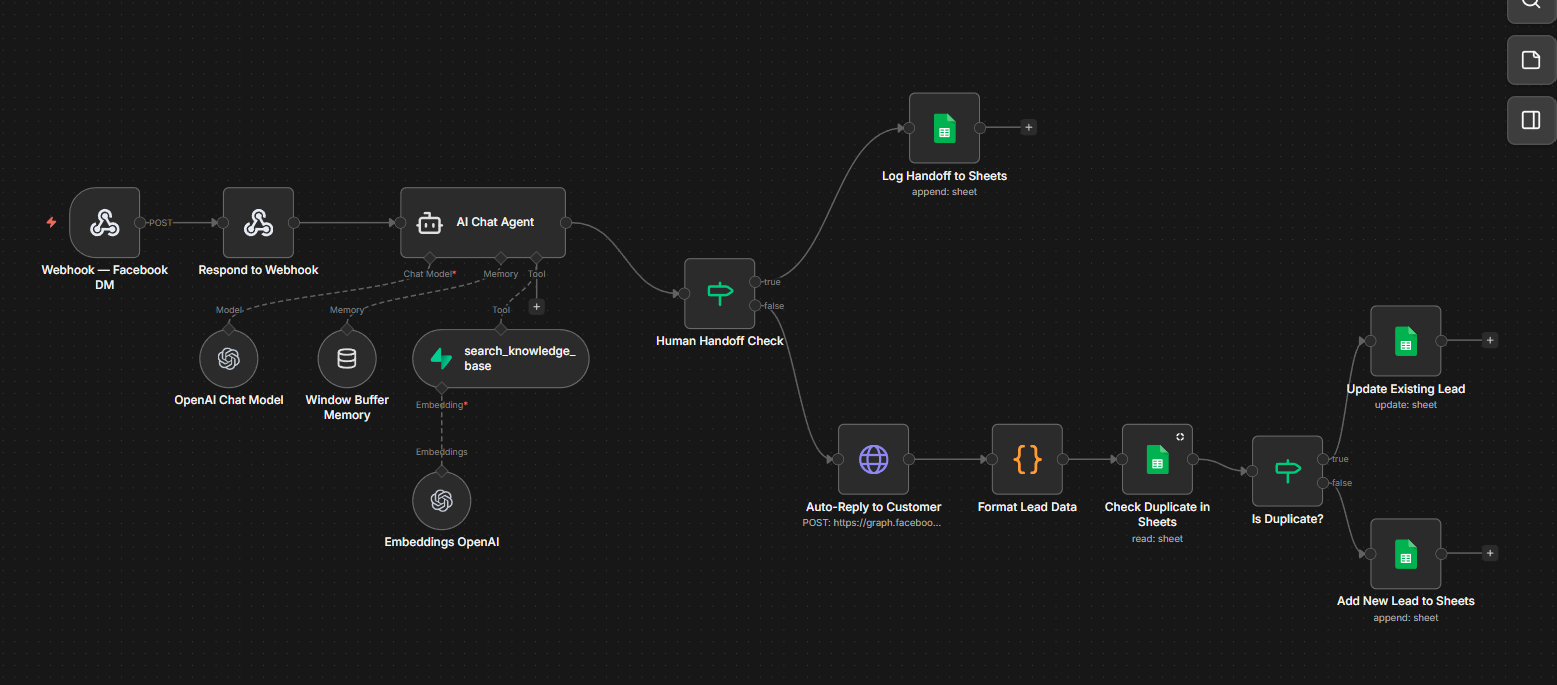Click the search icon in right sidebar
The image size is (1557, 685).
pyautogui.click(x=1531, y=5)
